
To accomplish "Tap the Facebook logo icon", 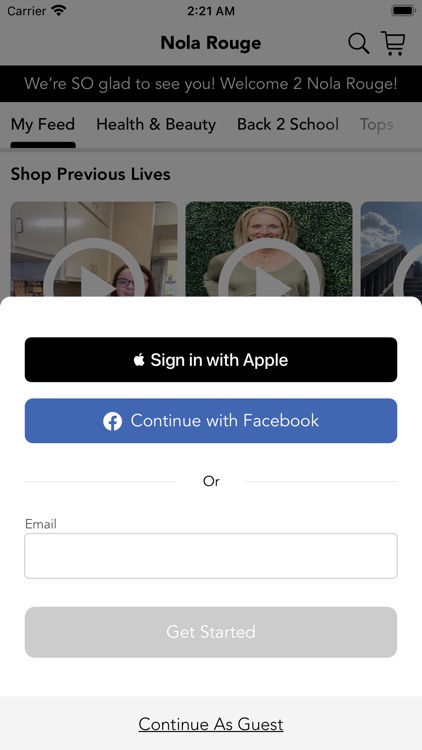I will click(x=112, y=421).
